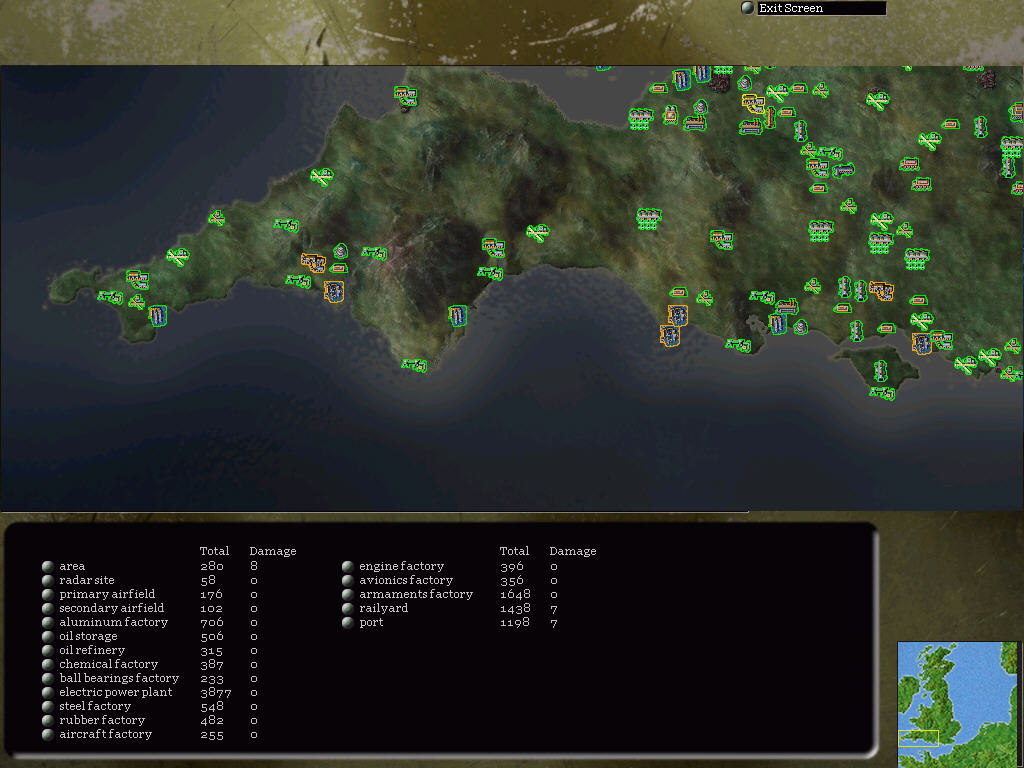Select the orange port icon on Cornwall's south coast

[334, 291]
